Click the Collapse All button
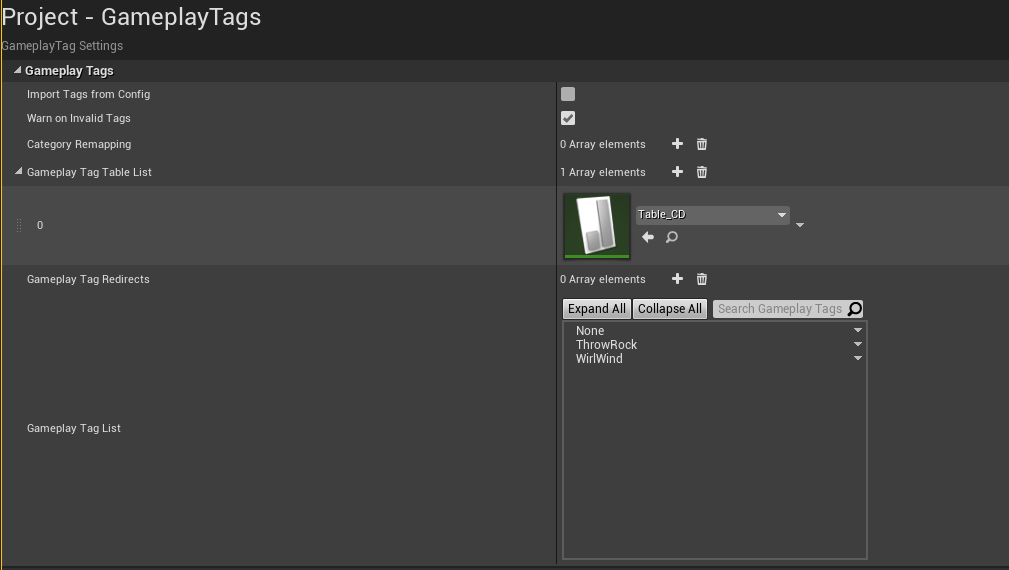The height and width of the screenshot is (570, 1009). coord(670,309)
